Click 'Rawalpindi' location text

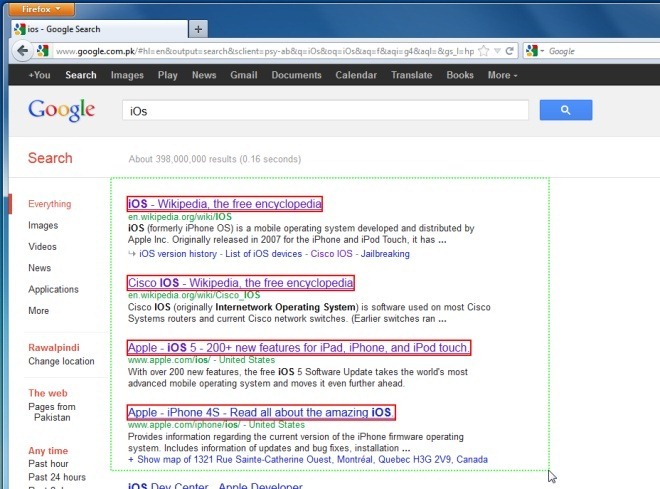53,348
